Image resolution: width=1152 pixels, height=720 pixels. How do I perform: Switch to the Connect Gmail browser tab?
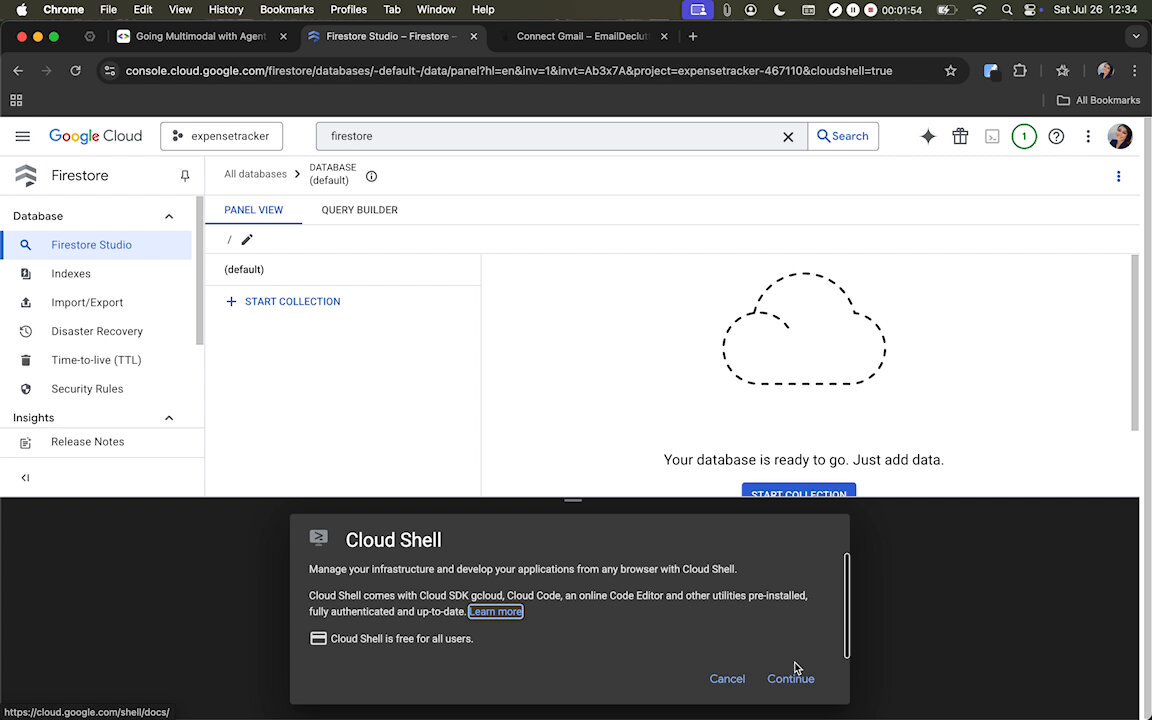tap(582, 36)
